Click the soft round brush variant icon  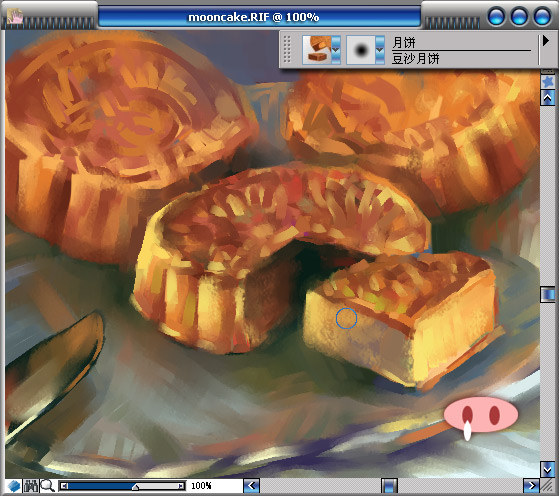tap(361, 50)
